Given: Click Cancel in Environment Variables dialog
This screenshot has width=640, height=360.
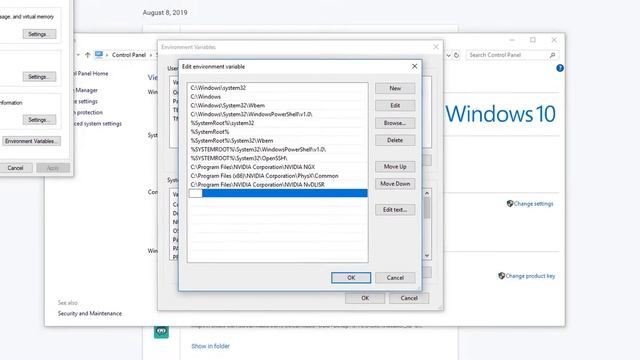Looking at the screenshot, I should click(x=409, y=298).
